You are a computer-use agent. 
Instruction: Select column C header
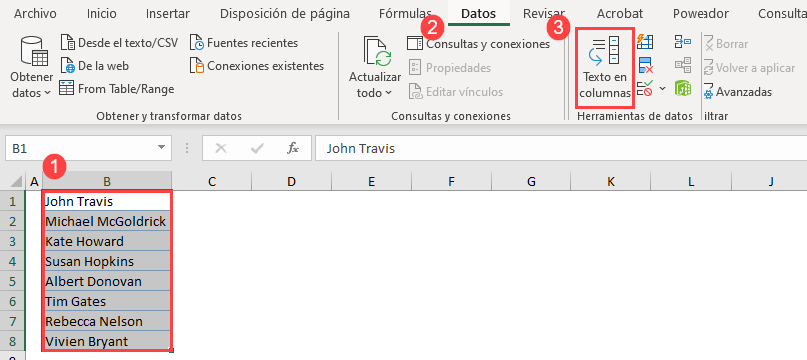click(x=212, y=181)
